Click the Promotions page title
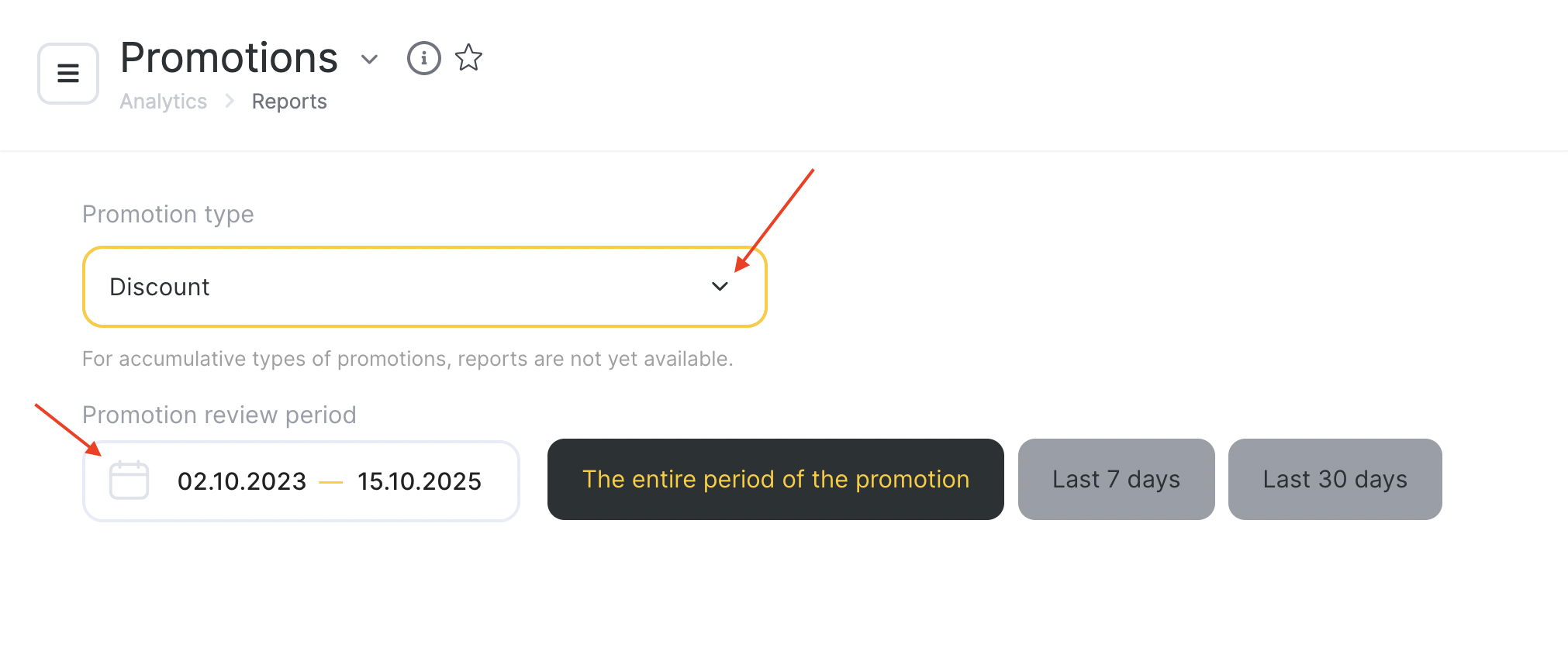 tap(229, 58)
